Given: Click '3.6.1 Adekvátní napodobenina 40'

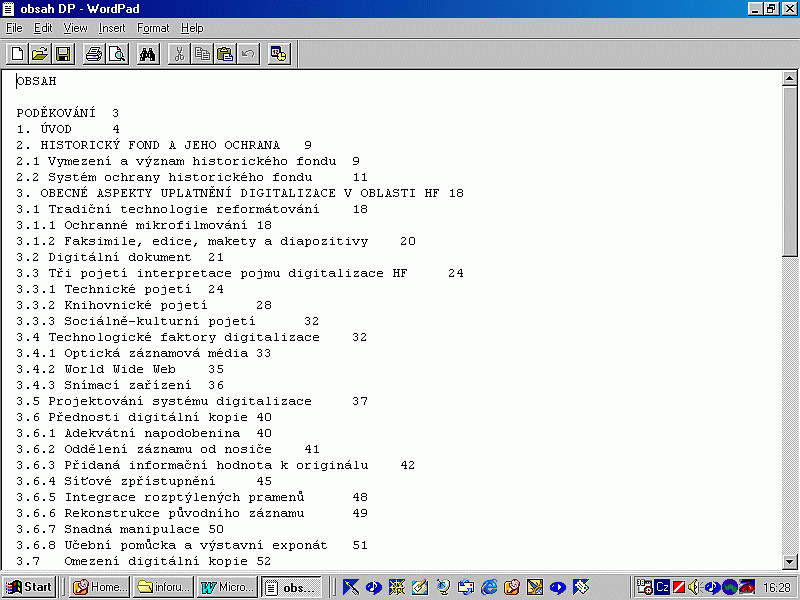Looking at the screenshot, I should (144, 433).
